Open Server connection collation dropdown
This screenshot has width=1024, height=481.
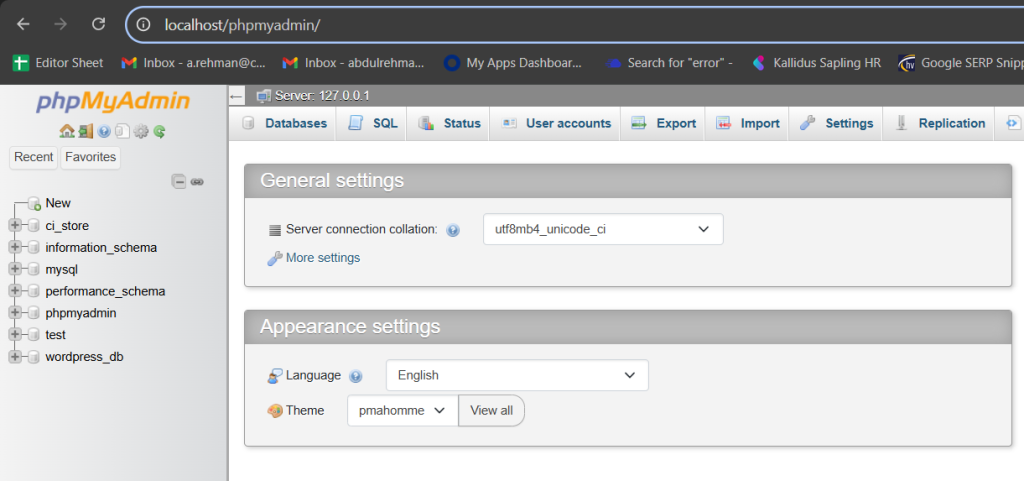pyautogui.click(x=603, y=229)
